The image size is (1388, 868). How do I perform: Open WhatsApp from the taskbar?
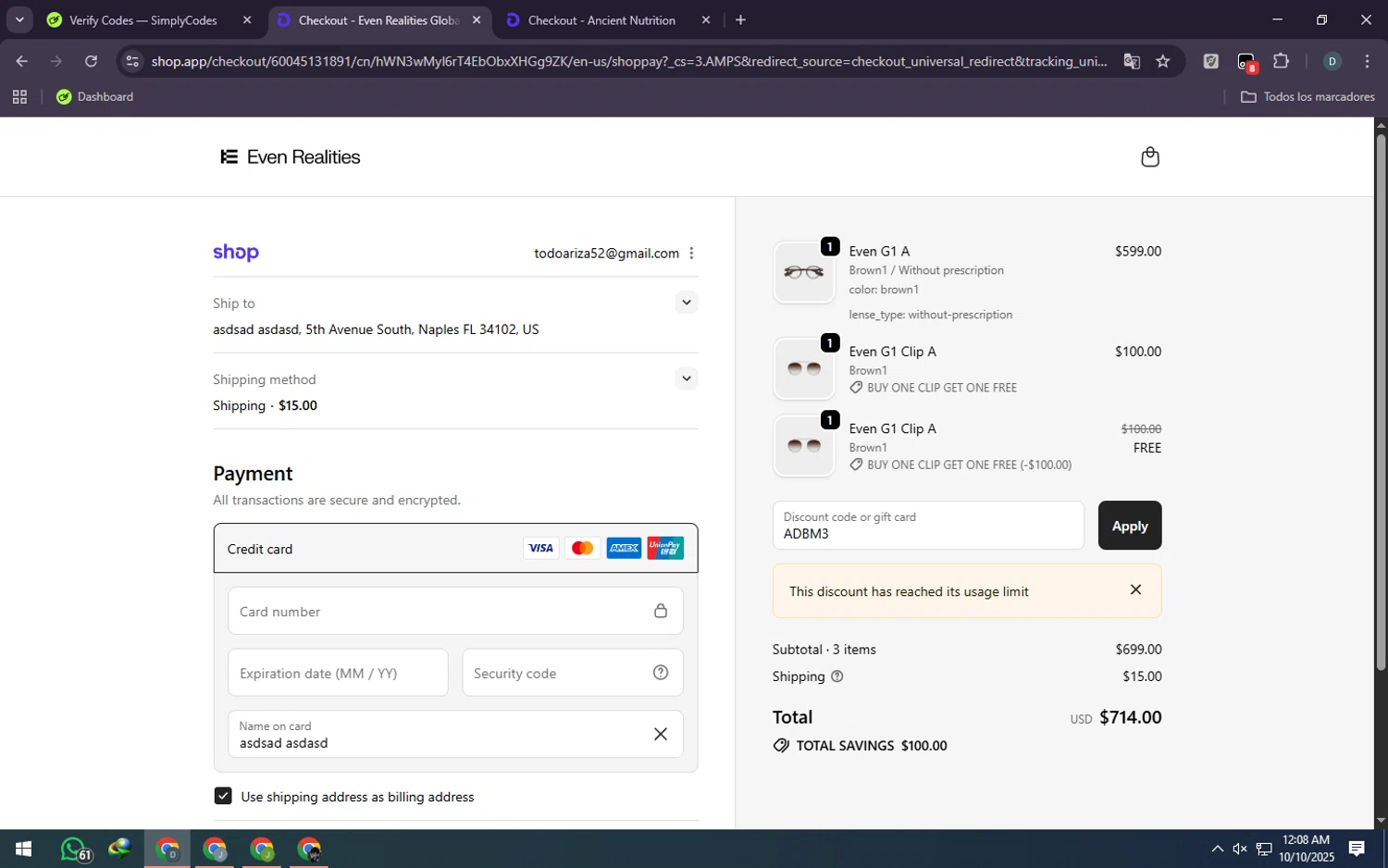point(74,849)
